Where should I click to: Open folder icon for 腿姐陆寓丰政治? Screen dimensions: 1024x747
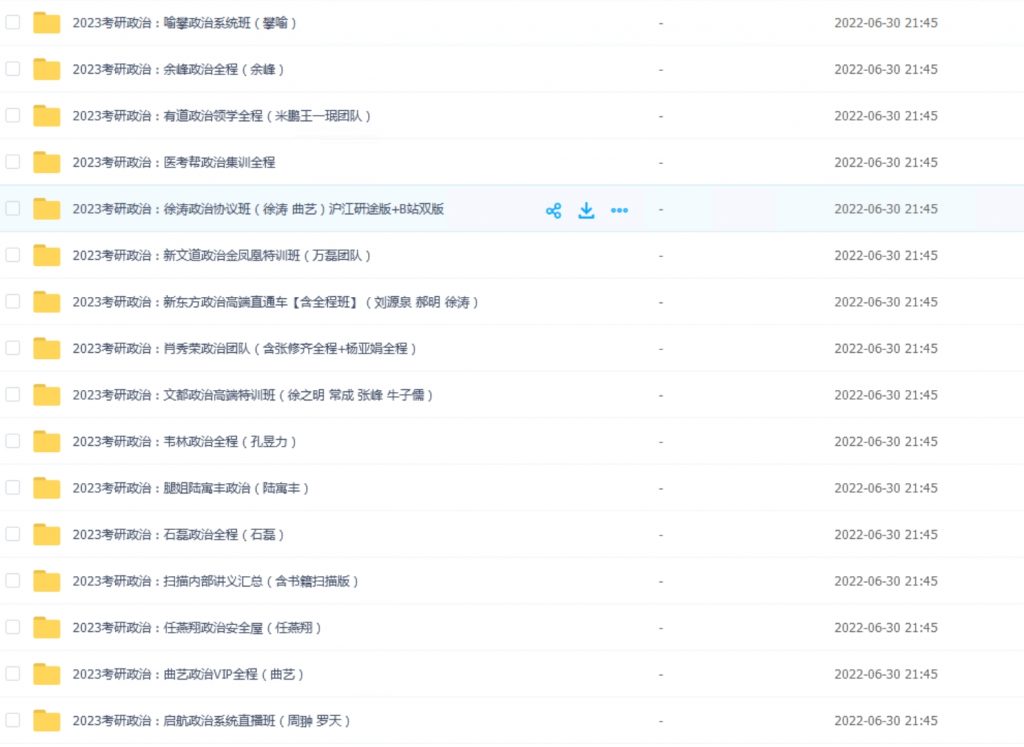tap(46, 488)
